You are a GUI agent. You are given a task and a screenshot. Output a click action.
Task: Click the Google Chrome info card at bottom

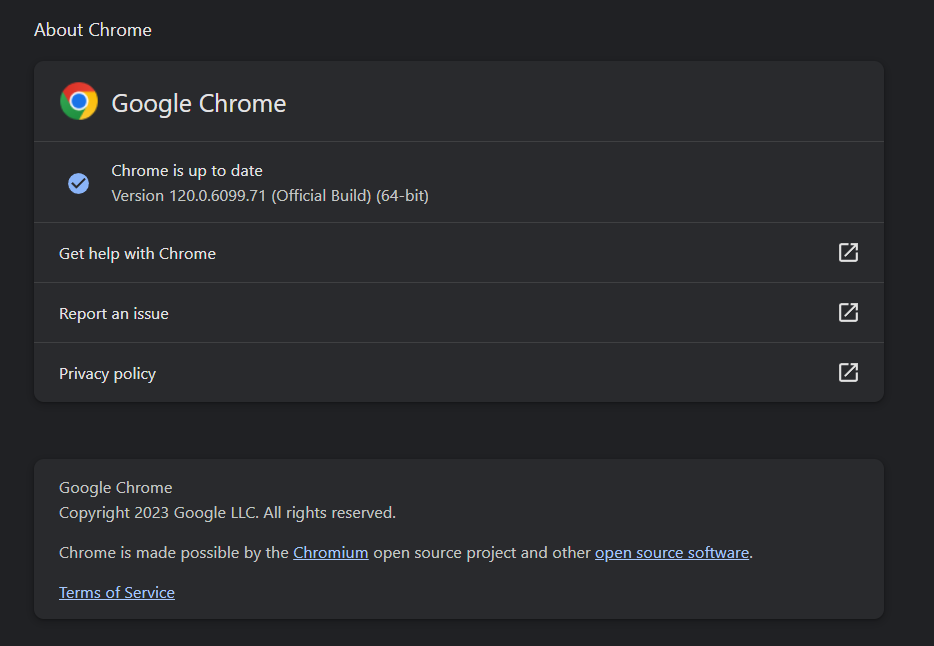459,539
